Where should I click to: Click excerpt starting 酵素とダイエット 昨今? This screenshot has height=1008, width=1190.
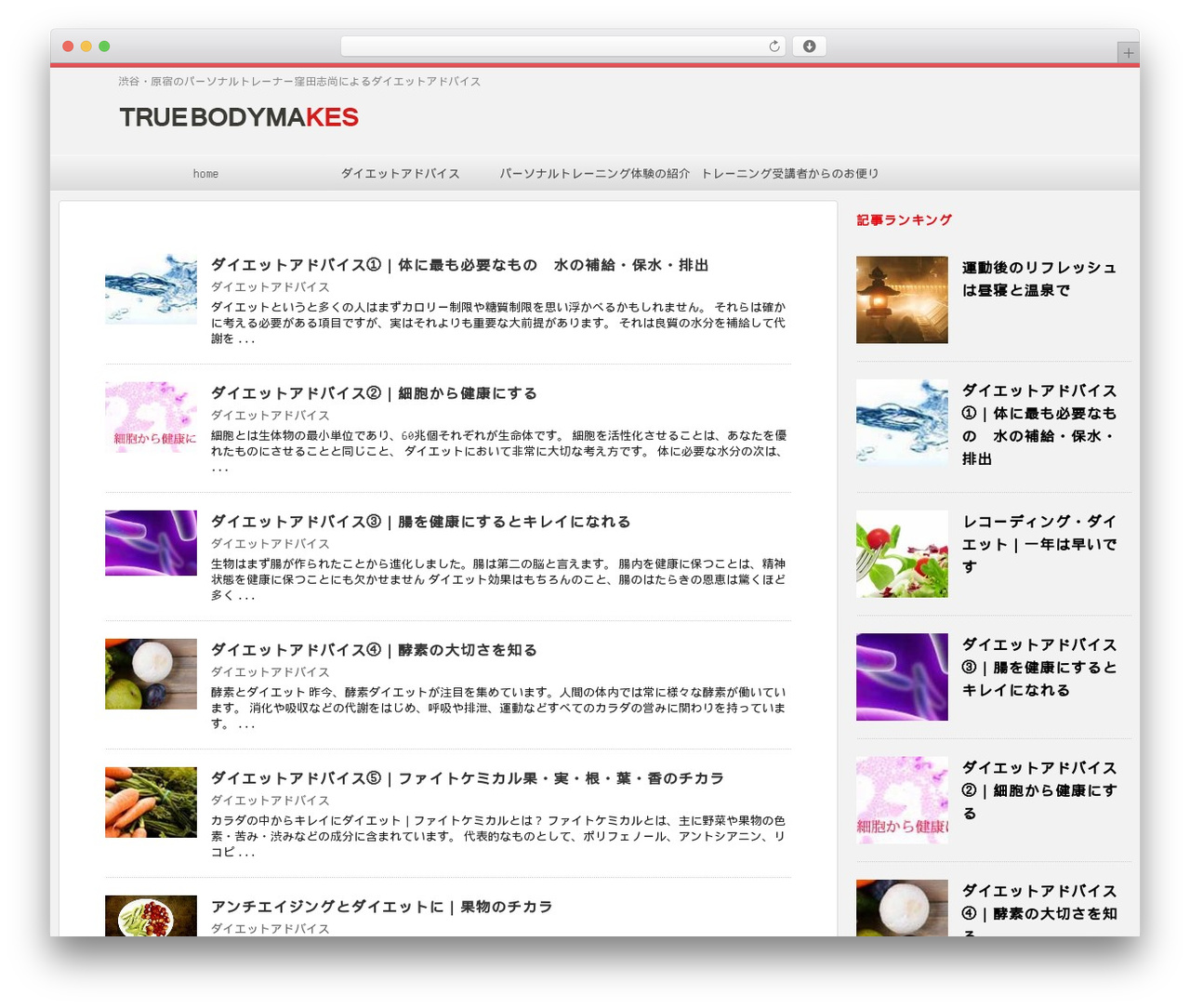(x=498, y=708)
